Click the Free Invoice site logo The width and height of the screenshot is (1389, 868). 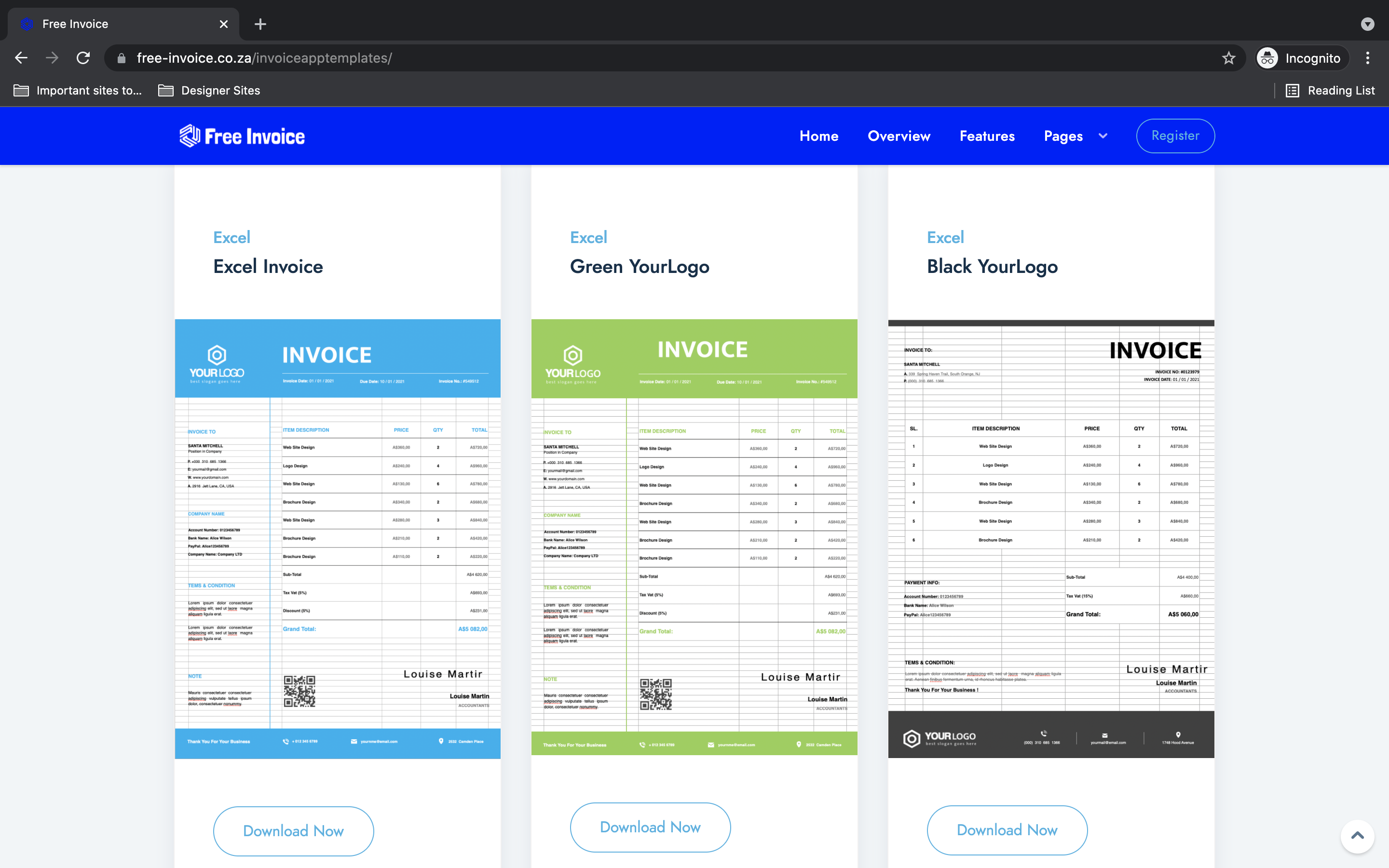[242, 136]
